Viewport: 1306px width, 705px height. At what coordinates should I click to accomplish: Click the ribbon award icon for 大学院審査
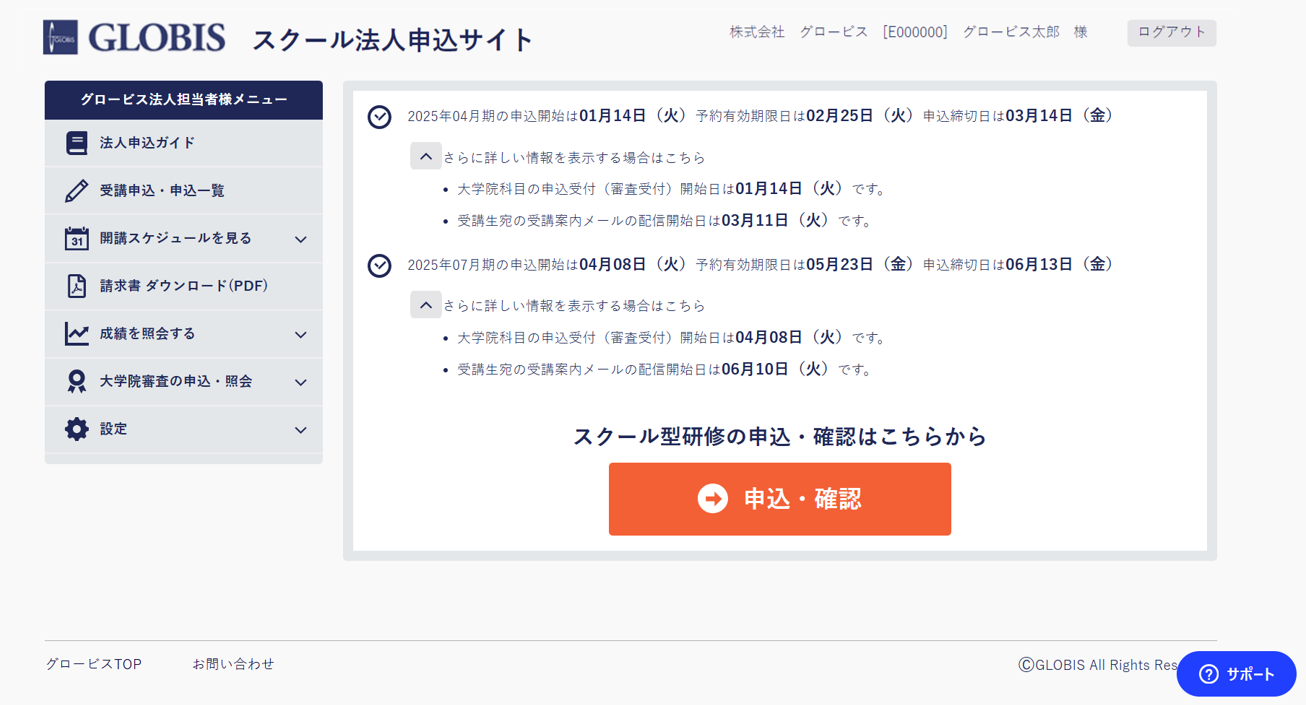click(x=77, y=381)
